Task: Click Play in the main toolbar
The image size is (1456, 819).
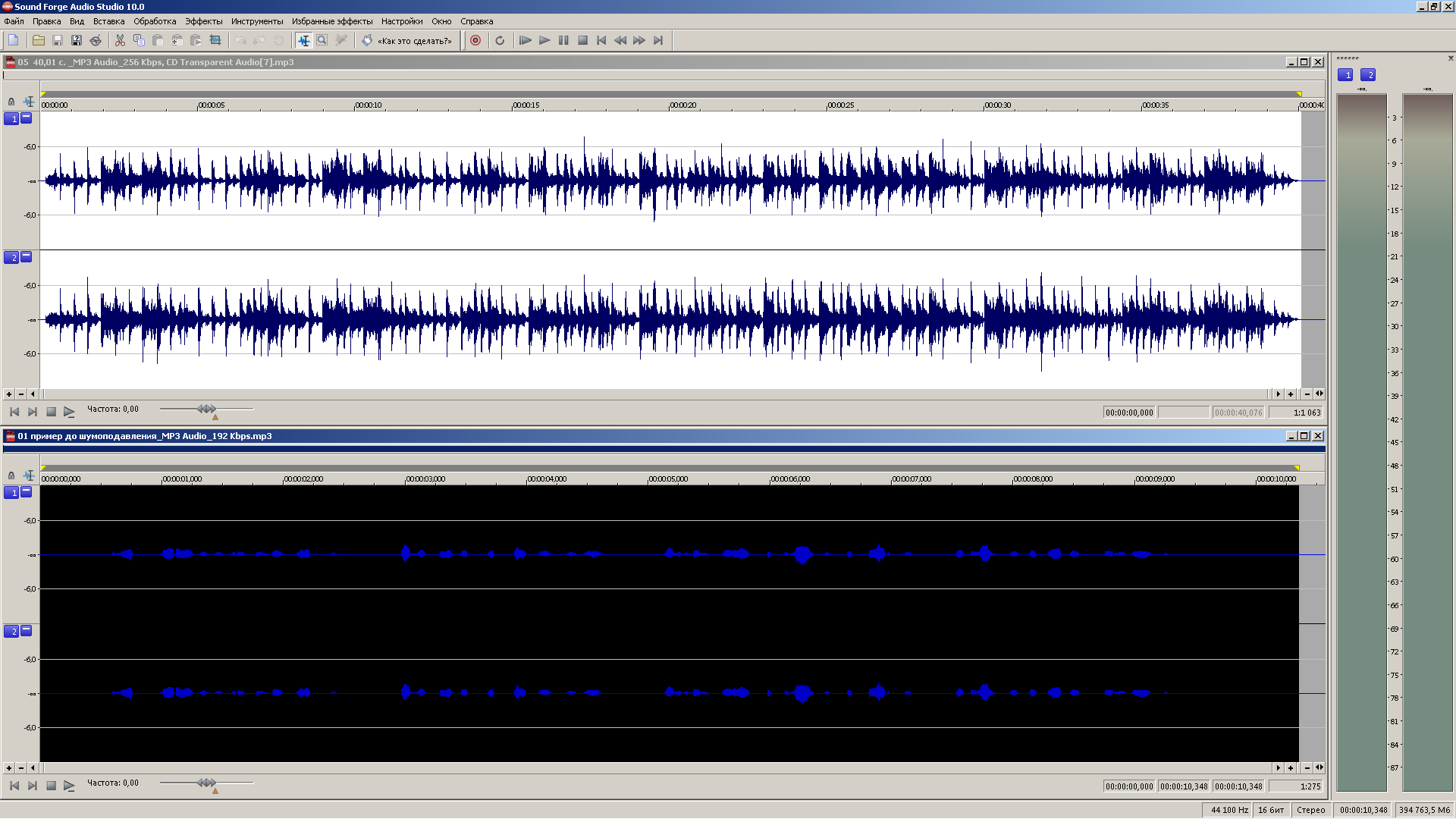Action: [544, 40]
